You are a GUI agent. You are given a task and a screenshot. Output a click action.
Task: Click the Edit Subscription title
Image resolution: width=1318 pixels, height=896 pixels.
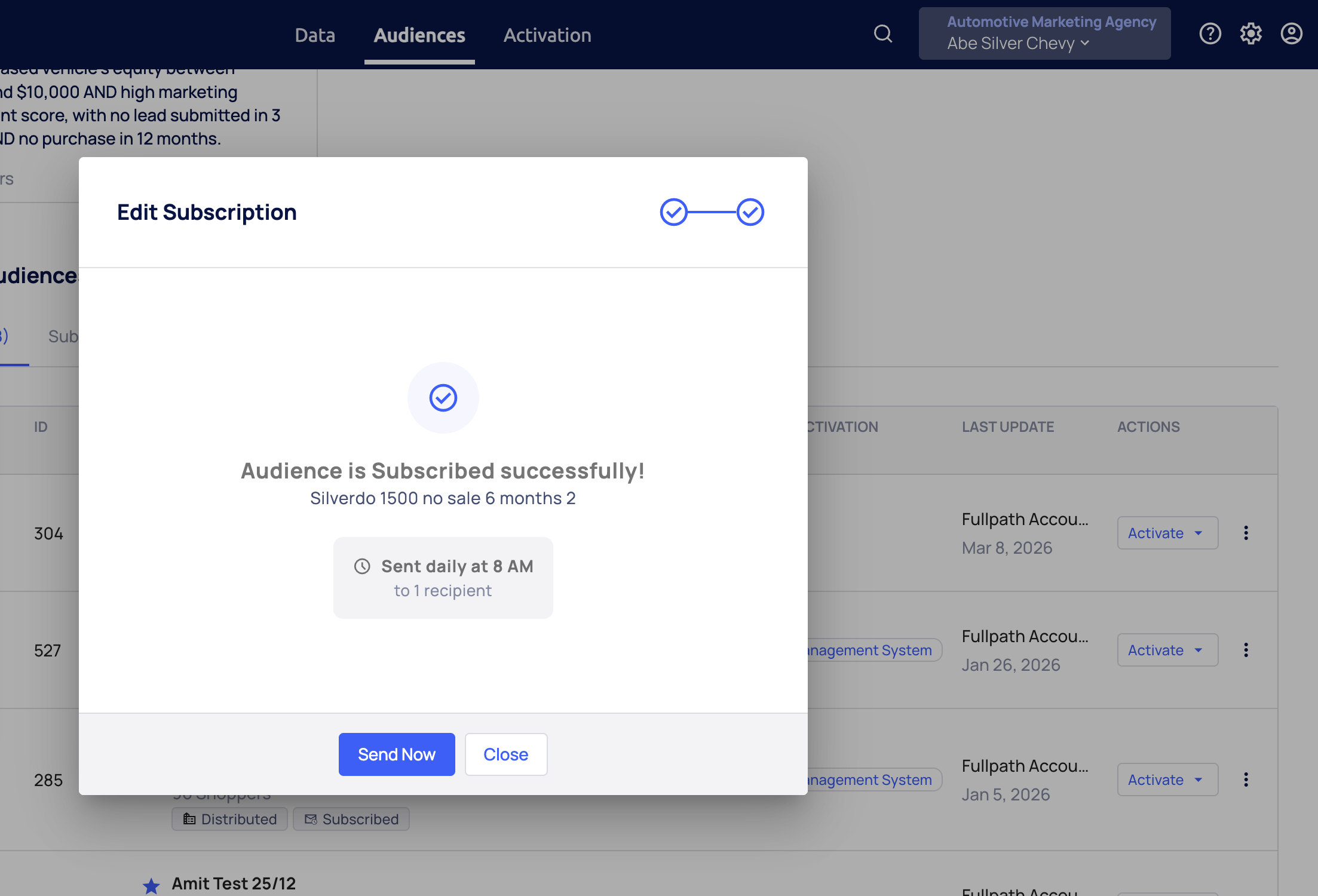(207, 212)
